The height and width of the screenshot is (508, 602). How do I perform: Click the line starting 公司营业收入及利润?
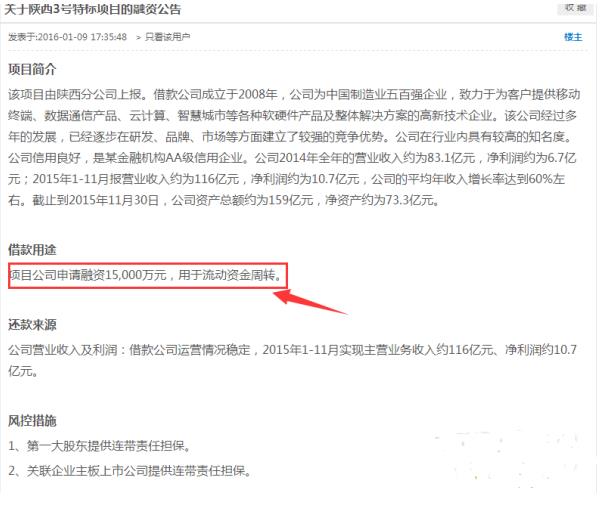click(x=293, y=350)
